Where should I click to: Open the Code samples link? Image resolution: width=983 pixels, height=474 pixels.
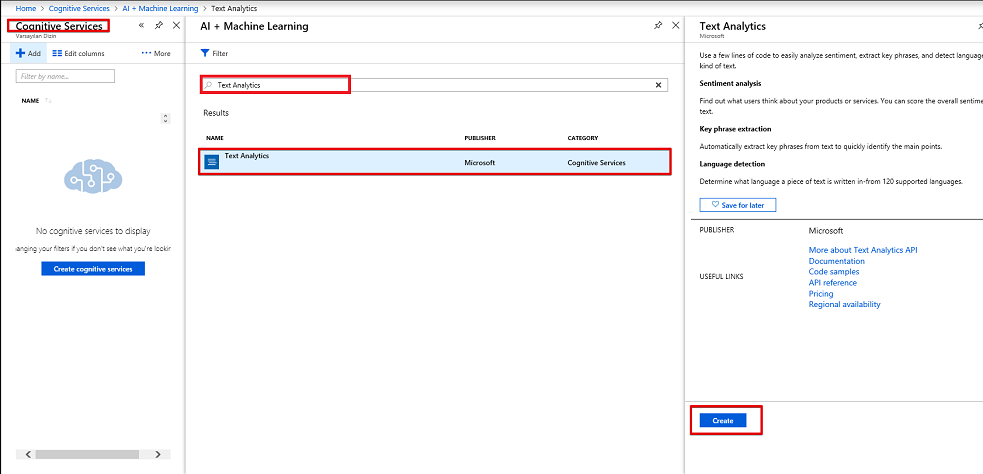point(834,271)
